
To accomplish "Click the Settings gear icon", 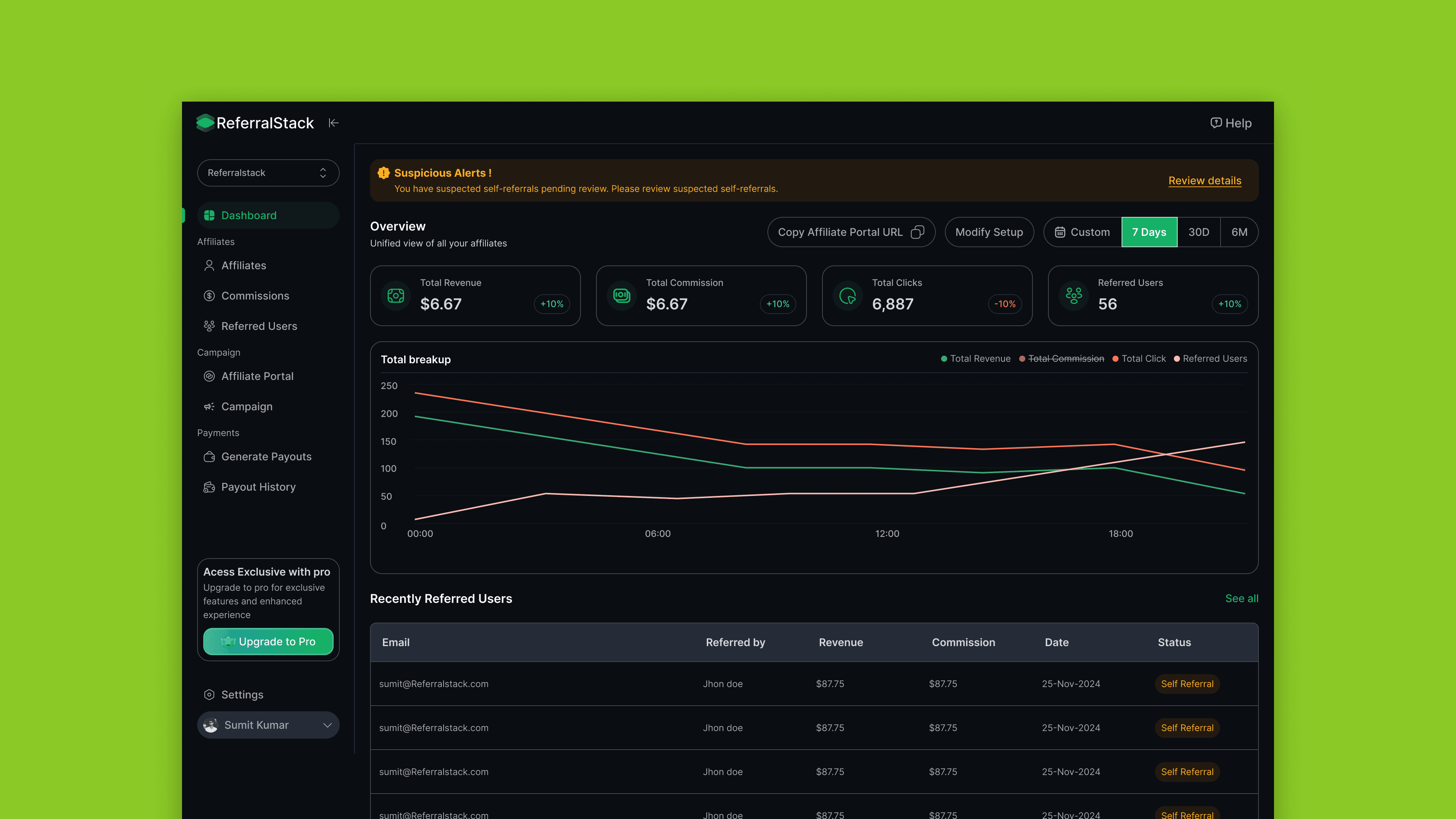I will 209,695.
